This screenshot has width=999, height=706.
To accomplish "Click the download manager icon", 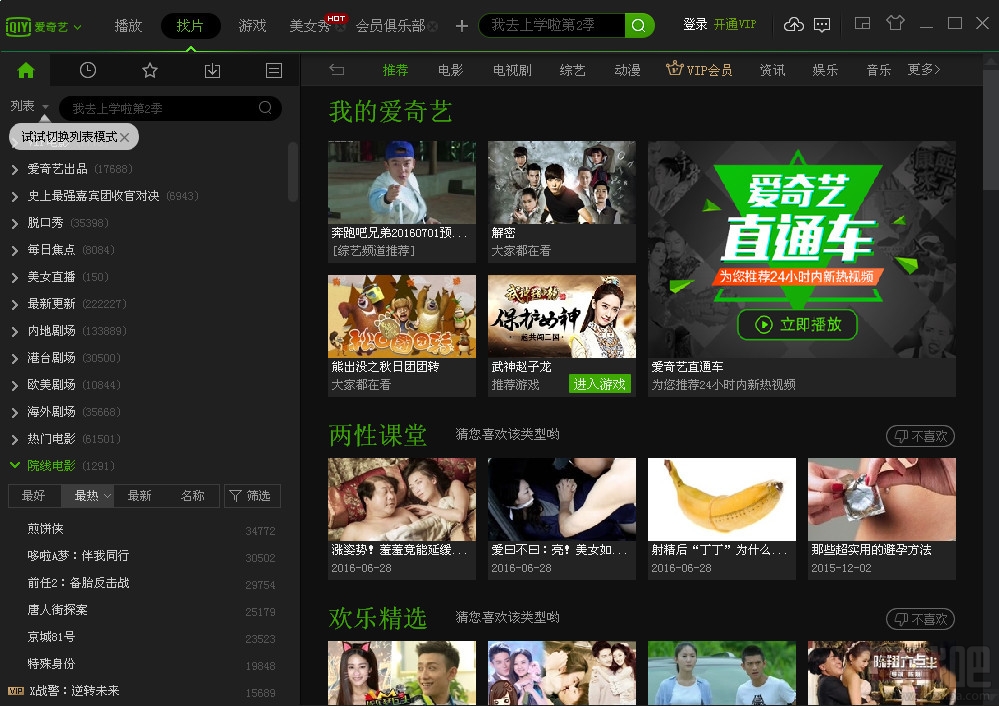I will tap(211, 70).
